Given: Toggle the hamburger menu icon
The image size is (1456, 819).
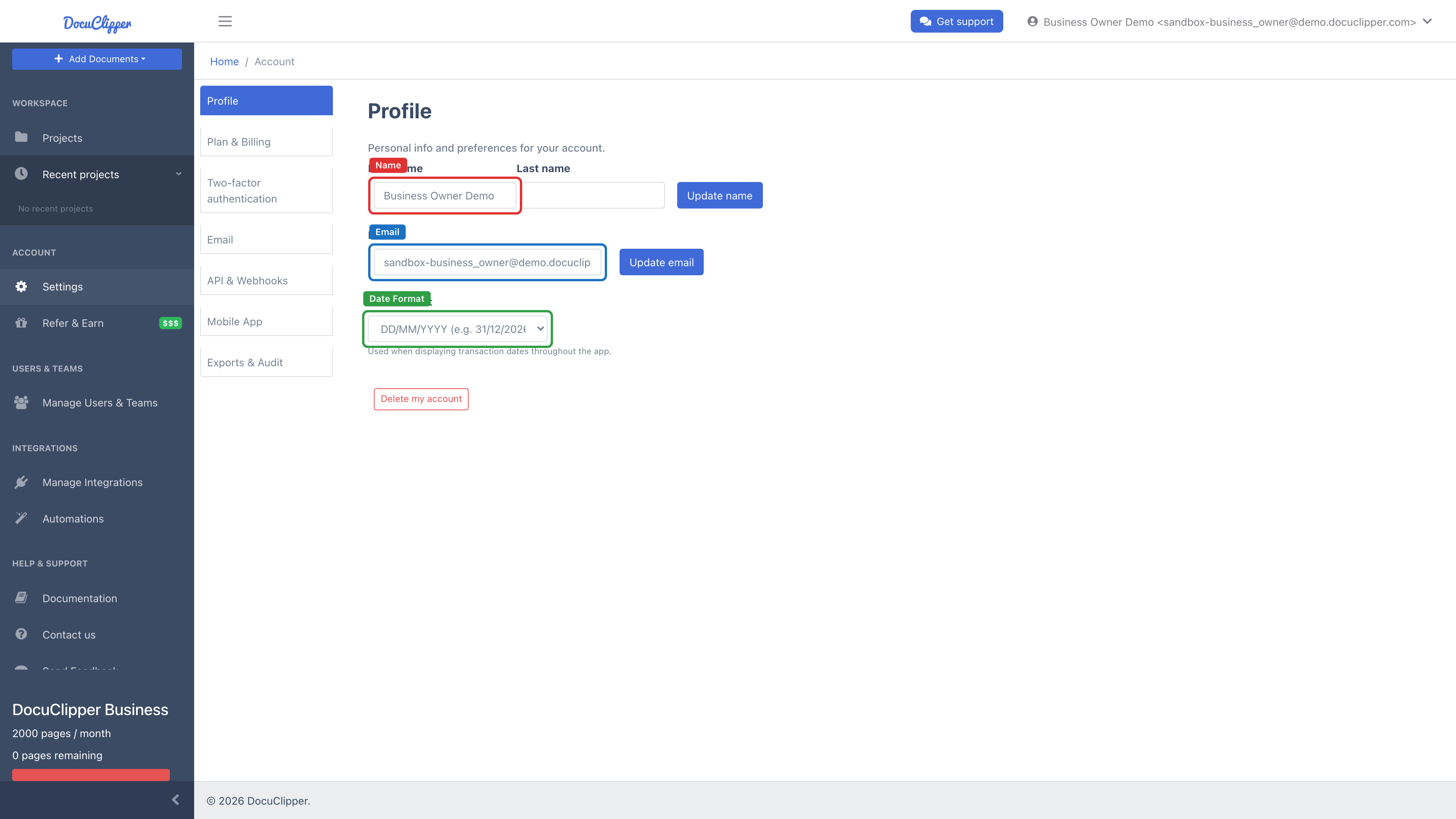Looking at the screenshot, I should (x=225, y=22).
